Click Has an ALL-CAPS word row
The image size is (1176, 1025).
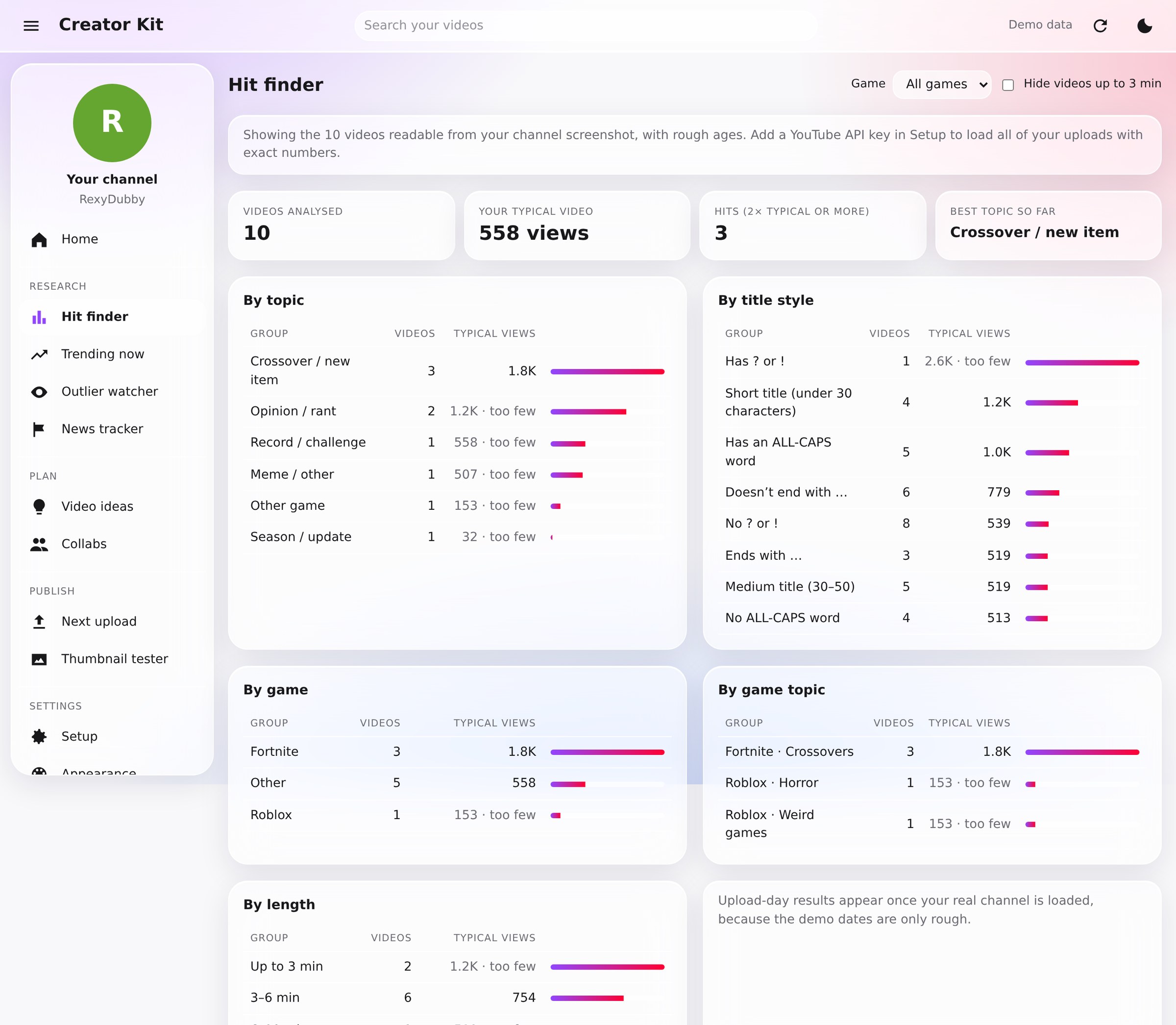932,452
